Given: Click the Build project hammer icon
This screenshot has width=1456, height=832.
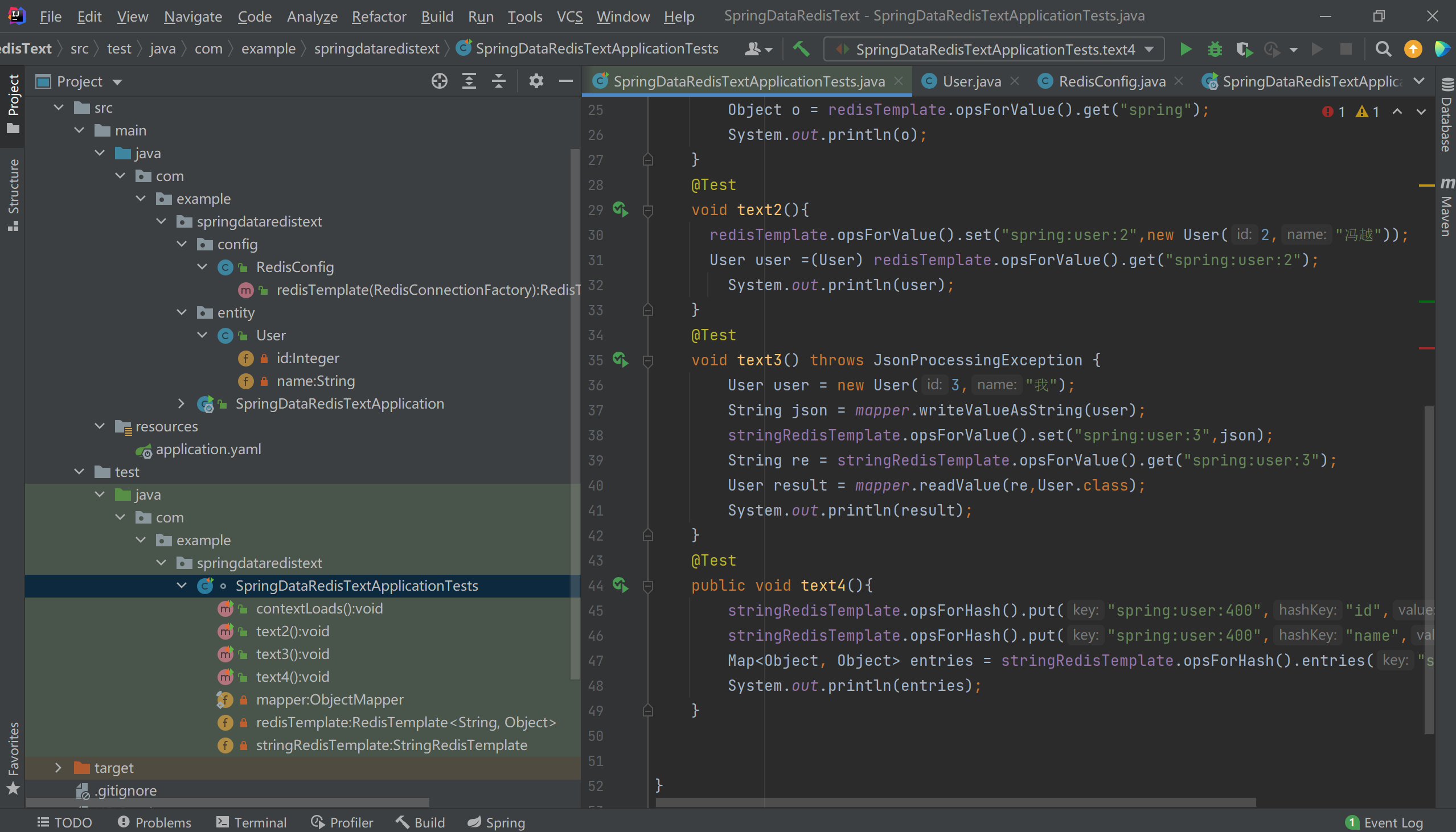Looking at the screenshot, I should (x=801, y=49).
